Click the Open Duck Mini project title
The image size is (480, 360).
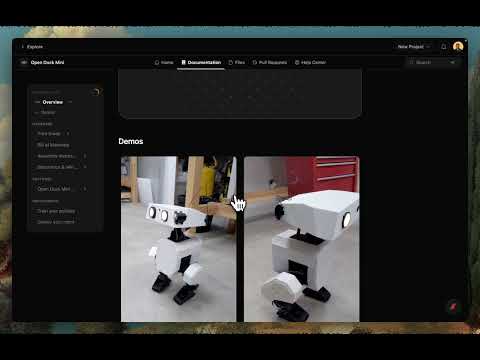(47, 62)
